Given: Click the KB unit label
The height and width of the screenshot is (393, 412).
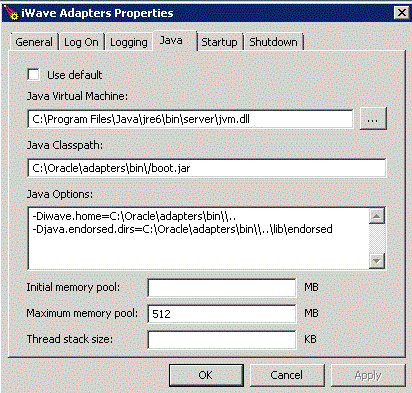Looking at the screenshot, I should pos(310,339).
